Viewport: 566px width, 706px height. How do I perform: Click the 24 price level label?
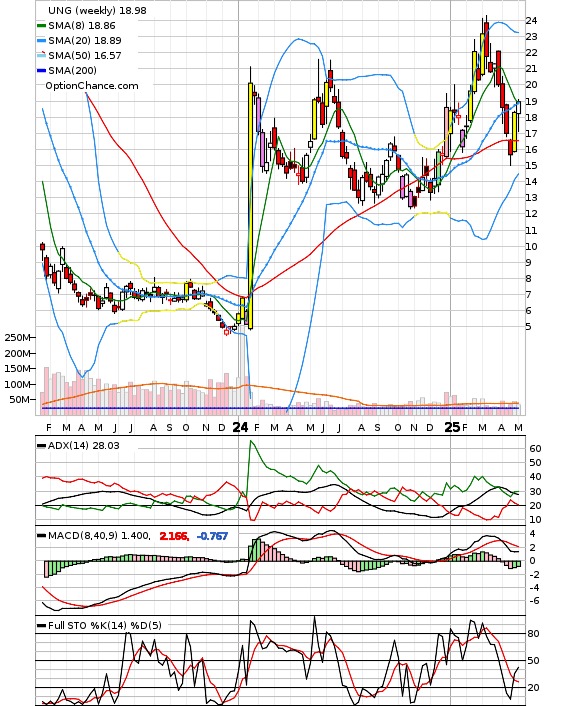531,21
